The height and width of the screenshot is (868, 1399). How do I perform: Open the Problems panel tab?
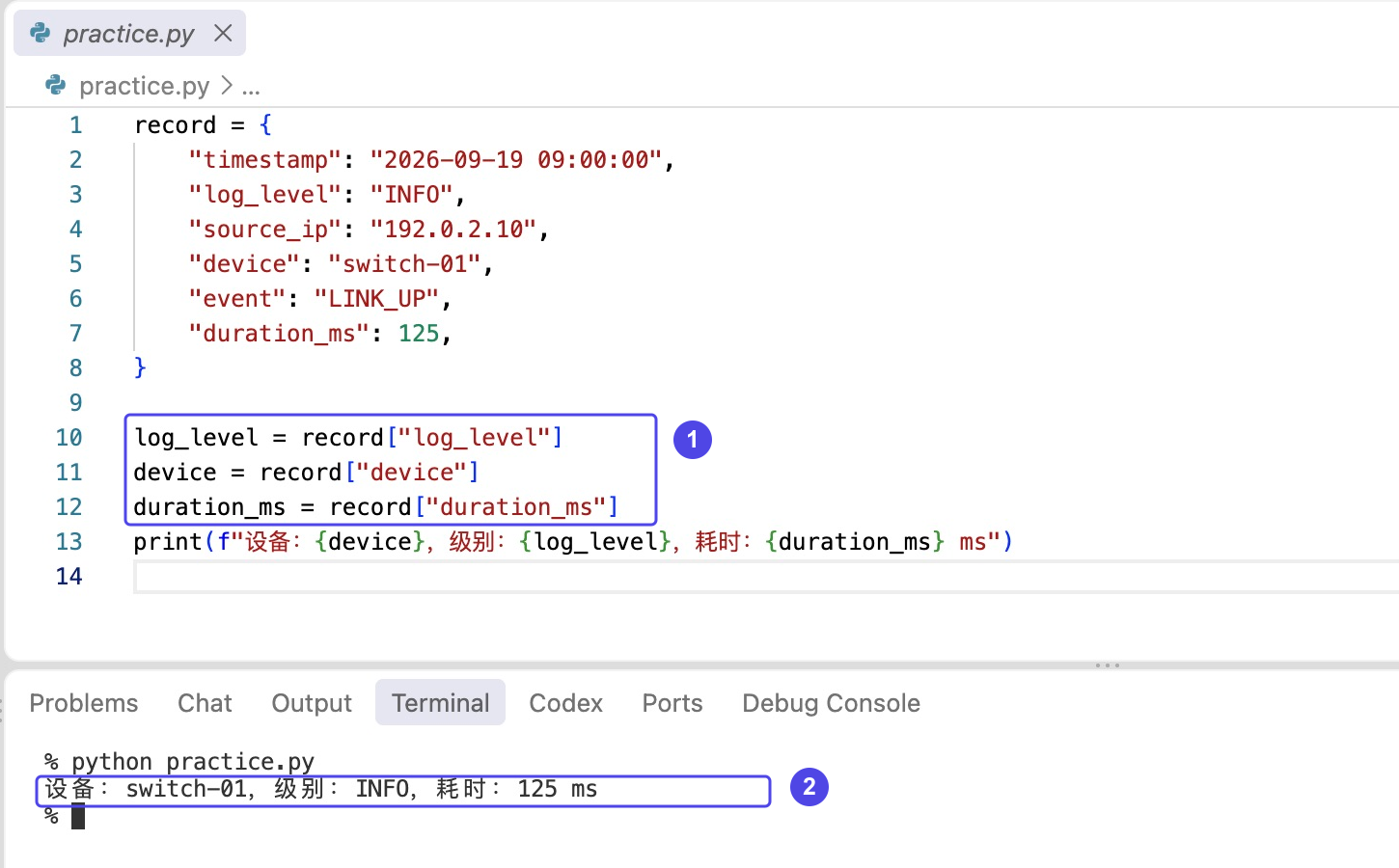tap(84, 703)
